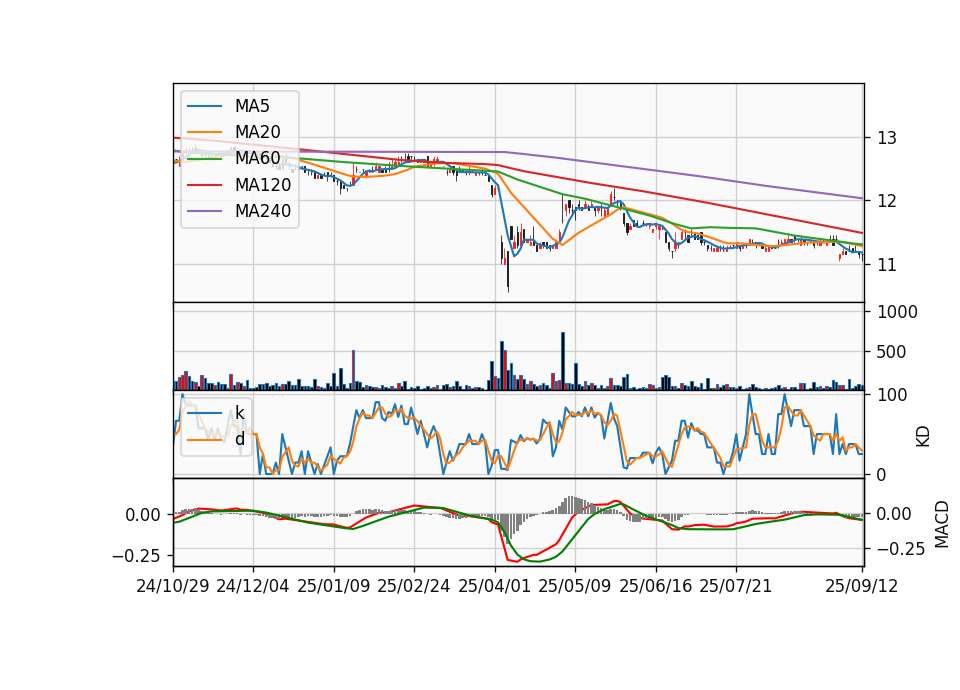Click price axis value 11
The height and width of the screenshot is (690, 960).
(887, 265)
